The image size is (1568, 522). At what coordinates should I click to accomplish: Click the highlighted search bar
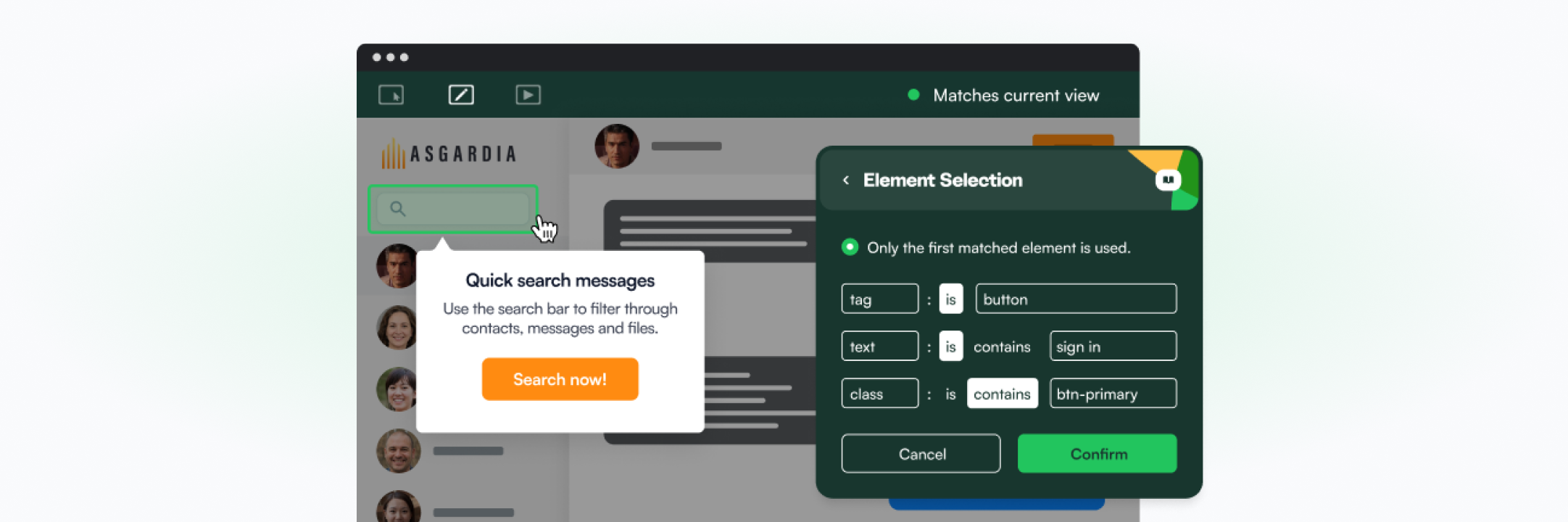[x=453, y=209]
